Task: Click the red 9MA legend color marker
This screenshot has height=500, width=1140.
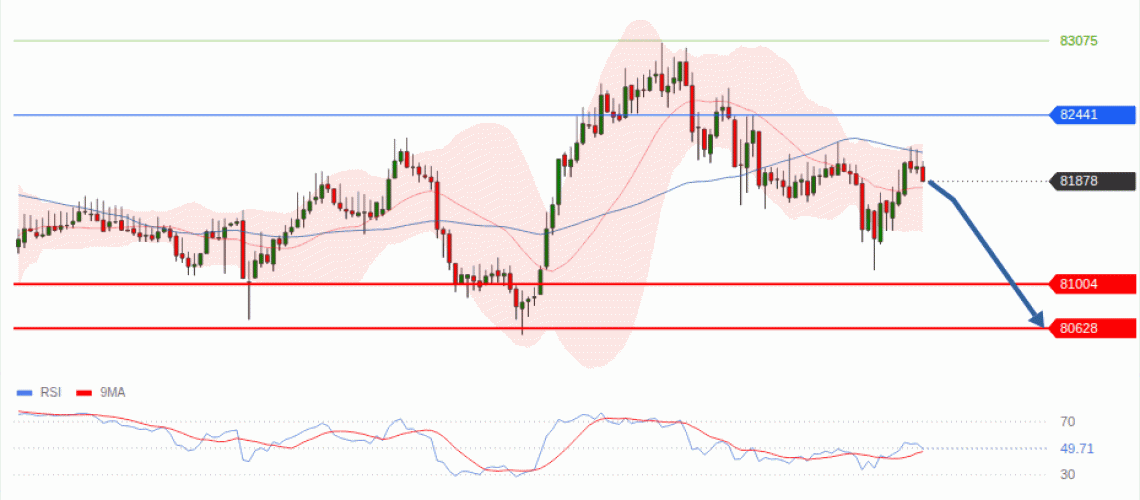Action: (x=84, y=392)
